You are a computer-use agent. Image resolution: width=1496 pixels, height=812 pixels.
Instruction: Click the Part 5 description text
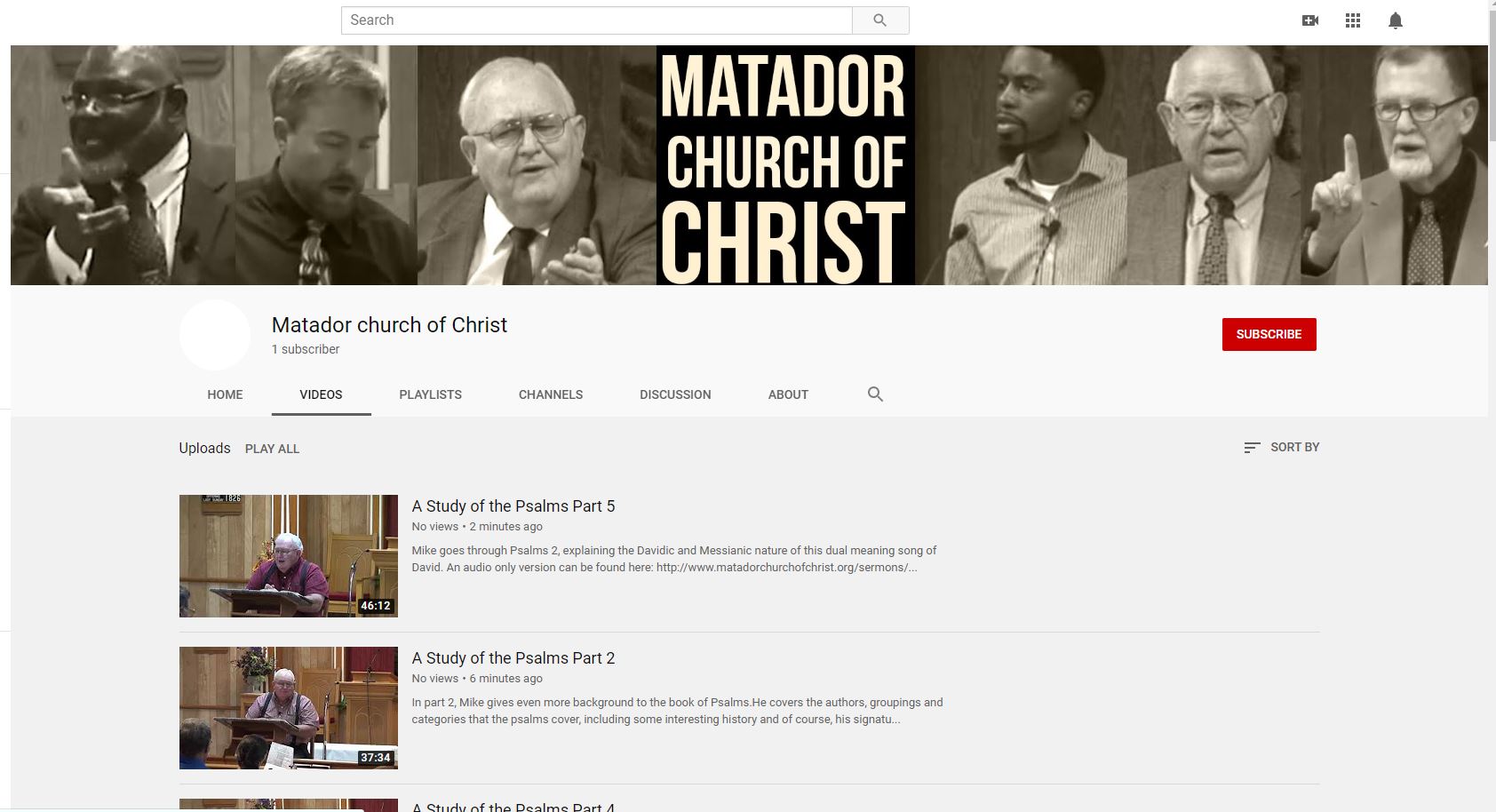pos(674,559)
